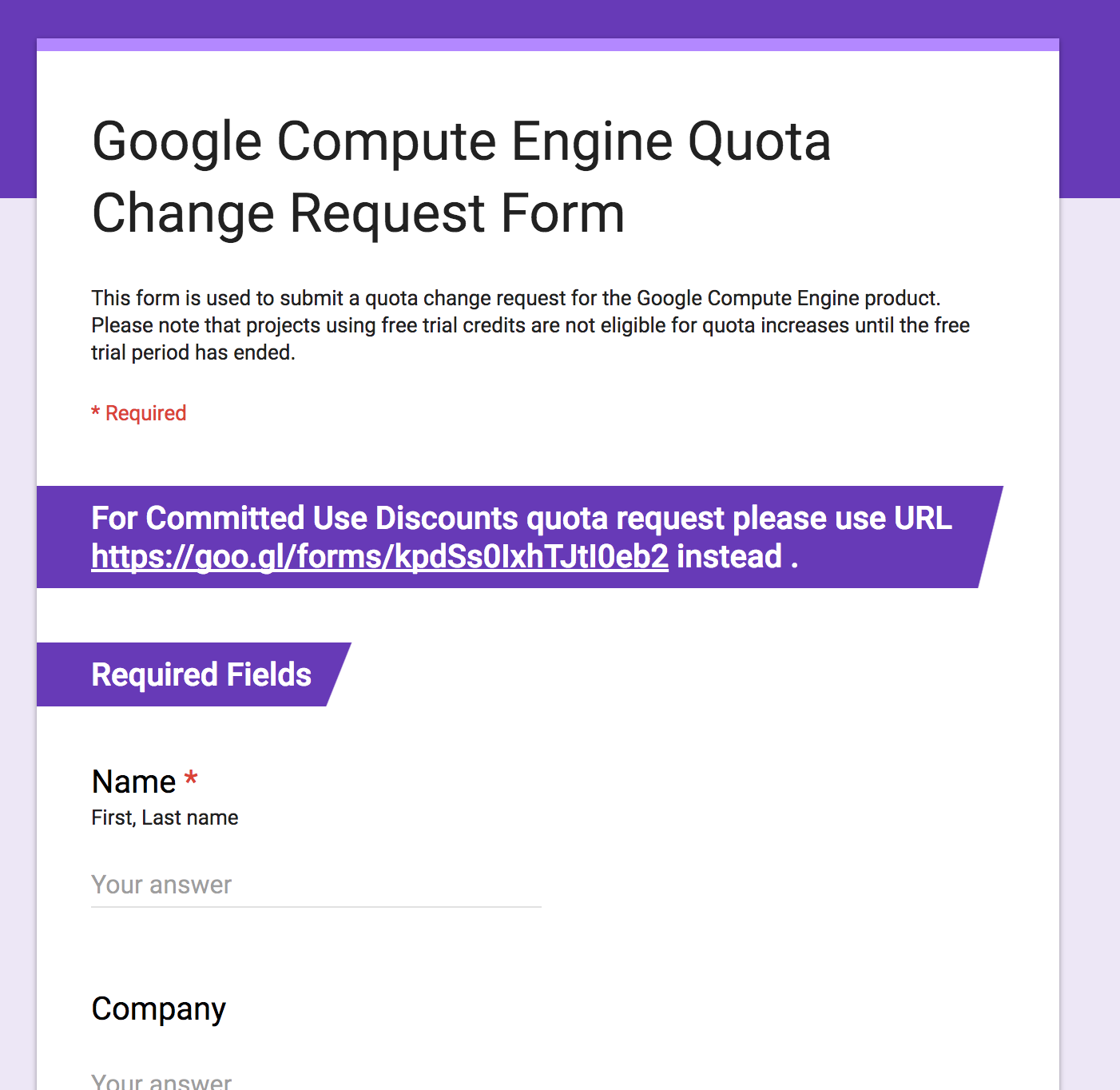Click the "First, Last name" helper text

(x=165, y=817)
